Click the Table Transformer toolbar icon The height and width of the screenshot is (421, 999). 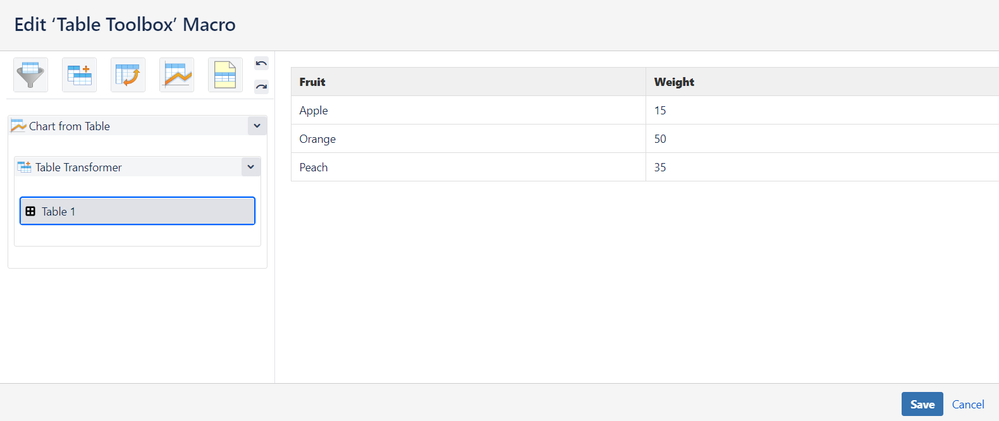pos(80,75)
